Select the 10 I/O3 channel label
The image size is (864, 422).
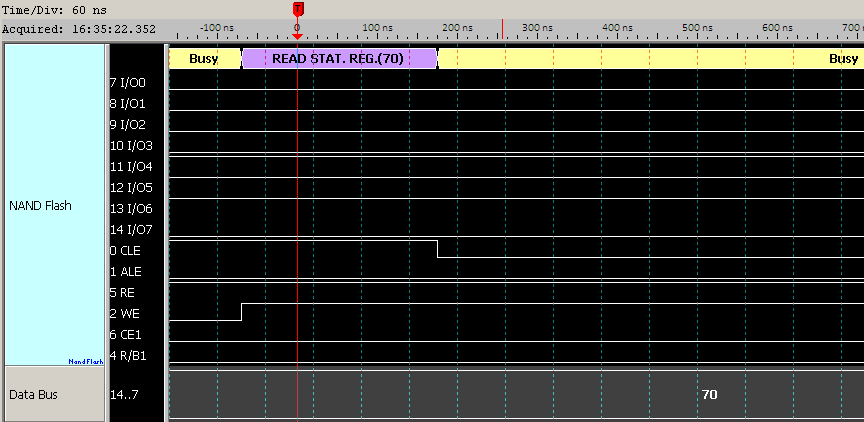tap(130, 146)
